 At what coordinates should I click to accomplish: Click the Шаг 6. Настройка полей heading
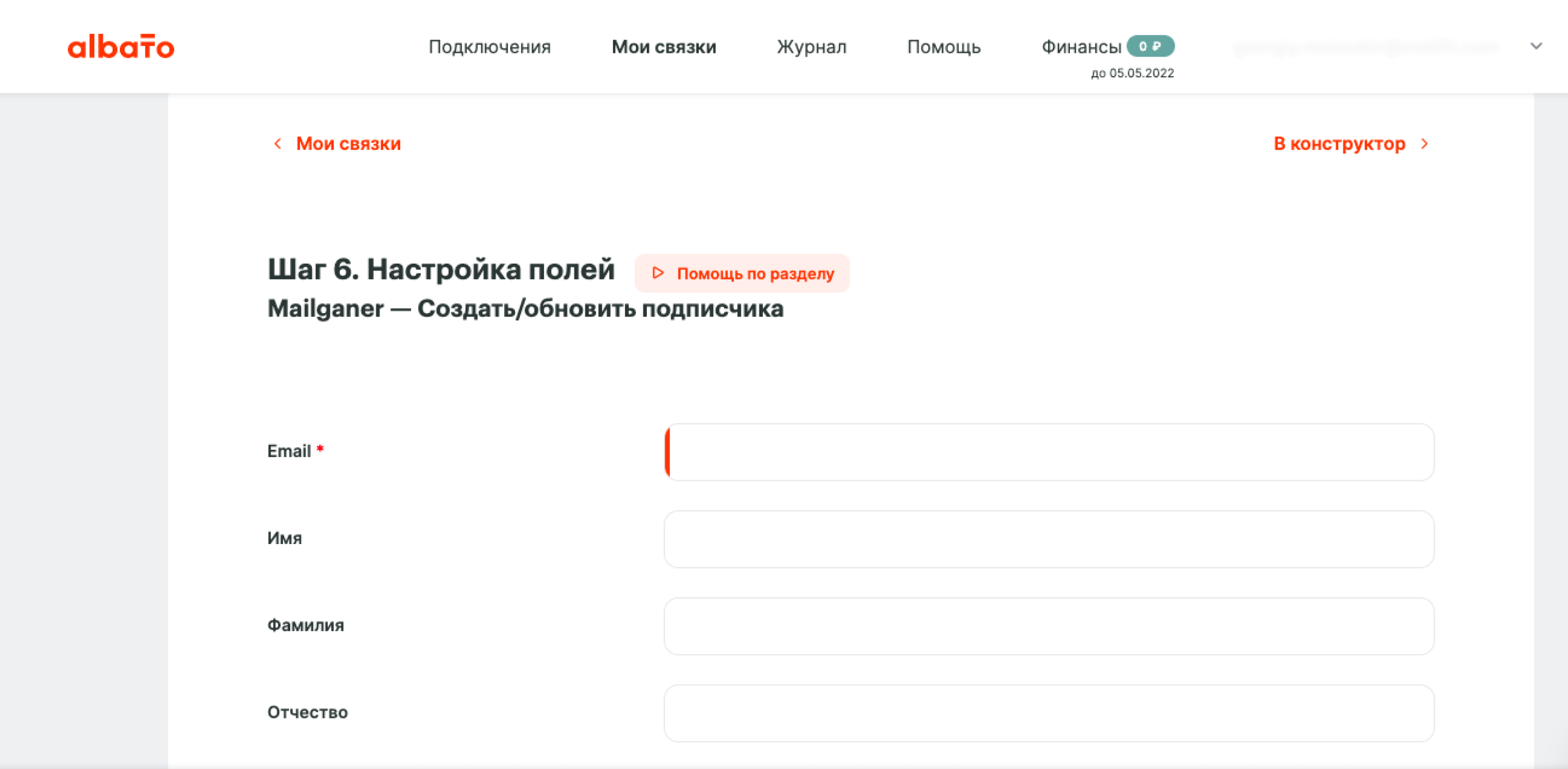coord(442,269)
